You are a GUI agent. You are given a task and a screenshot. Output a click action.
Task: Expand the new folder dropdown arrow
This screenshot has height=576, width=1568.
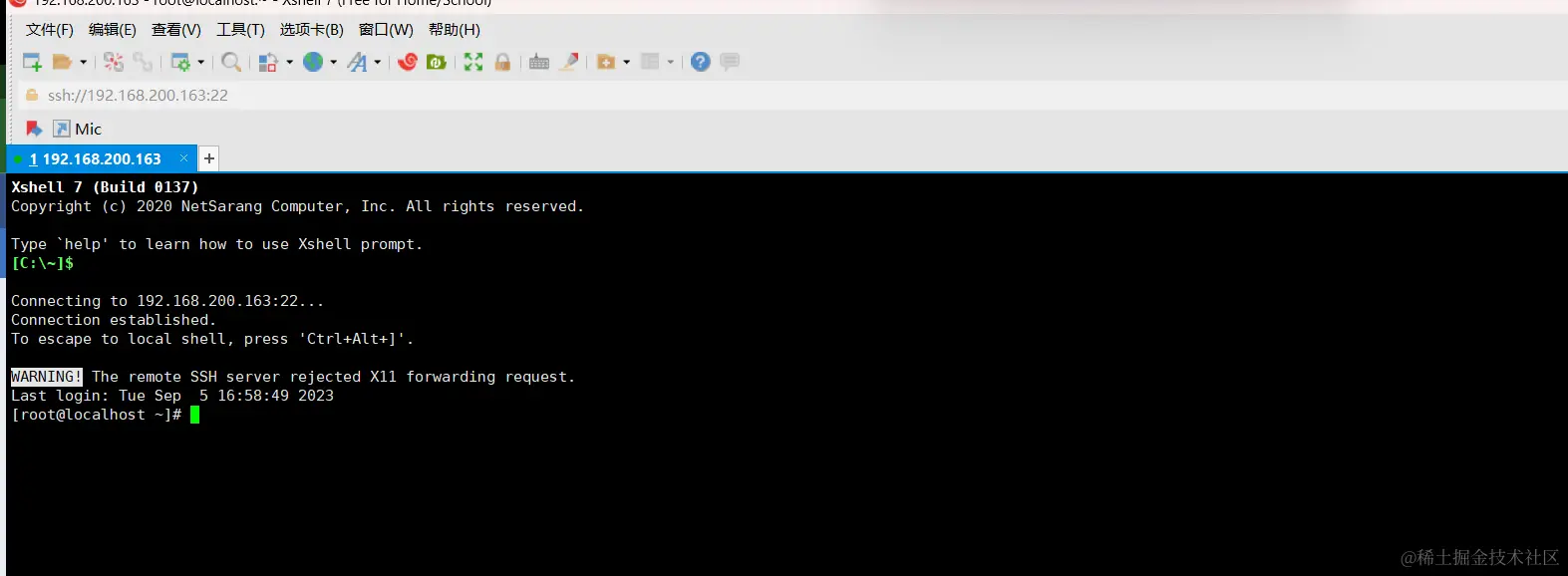point(627,62)
